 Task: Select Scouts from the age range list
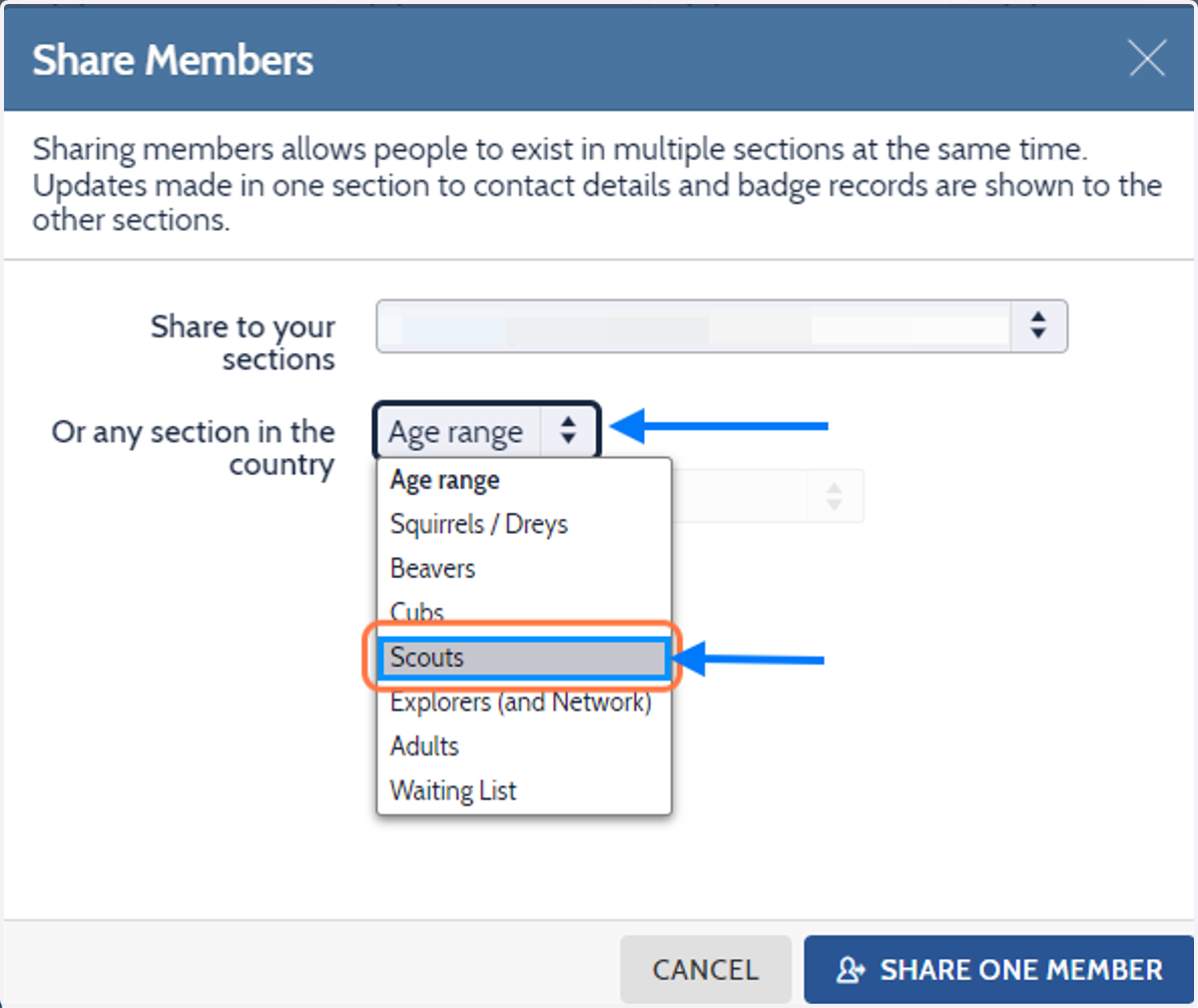pos(523,658)
